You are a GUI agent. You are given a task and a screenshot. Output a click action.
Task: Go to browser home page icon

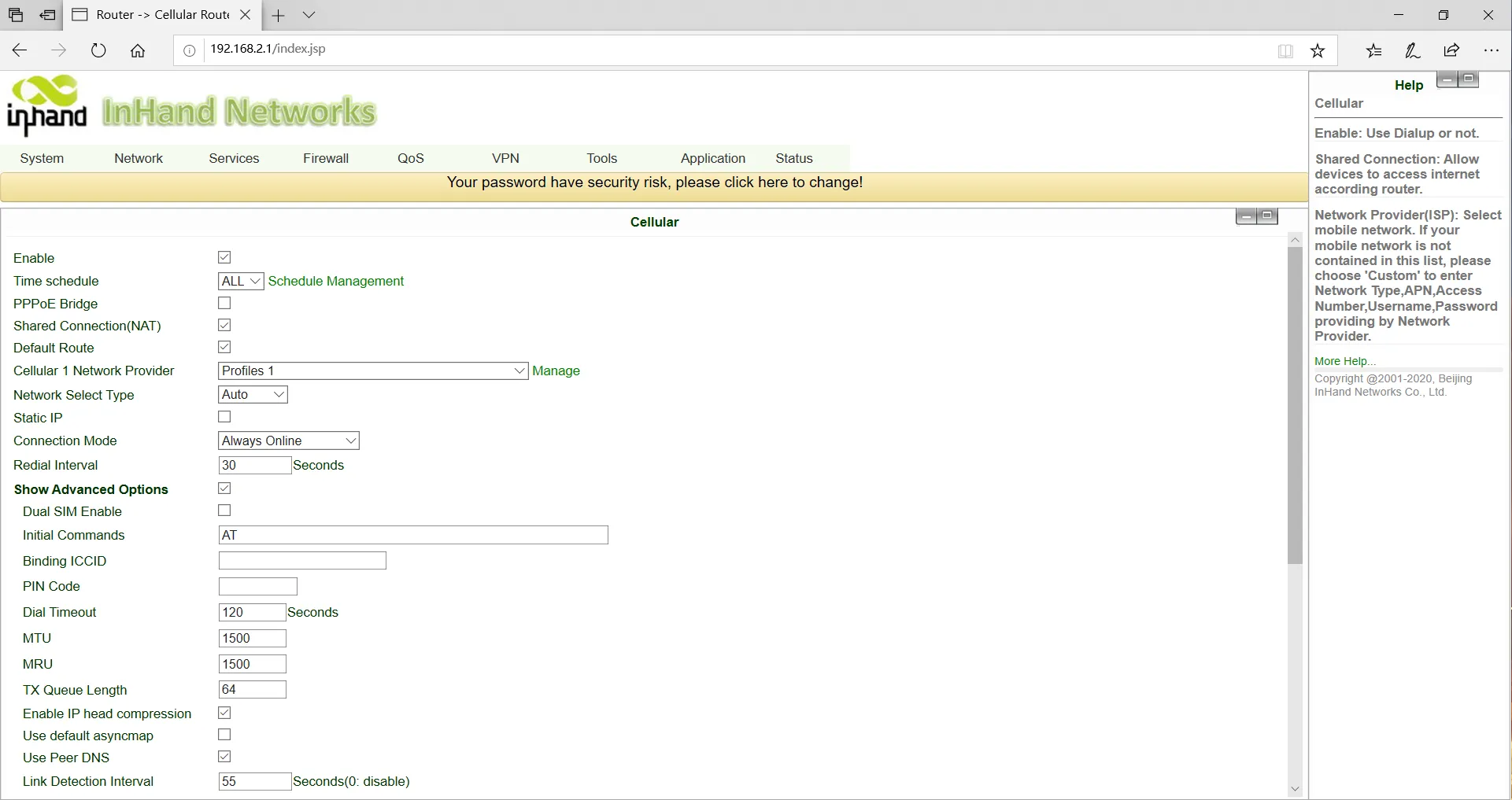click(x=138, y=50)
